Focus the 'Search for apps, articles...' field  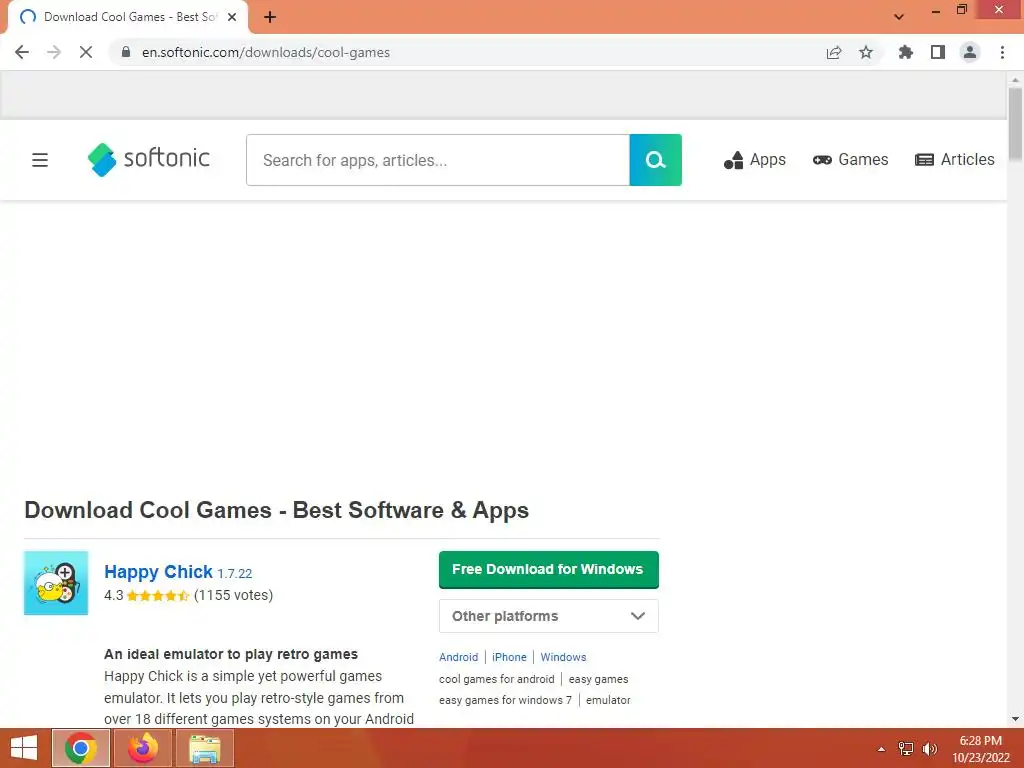[x=438, y=160]
